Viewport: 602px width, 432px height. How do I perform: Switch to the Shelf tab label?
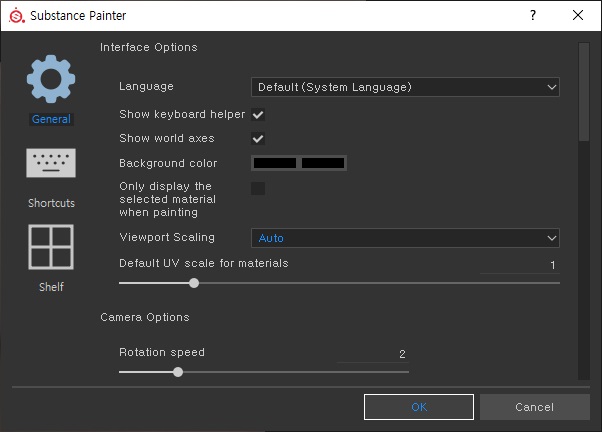tap(51, 287)
